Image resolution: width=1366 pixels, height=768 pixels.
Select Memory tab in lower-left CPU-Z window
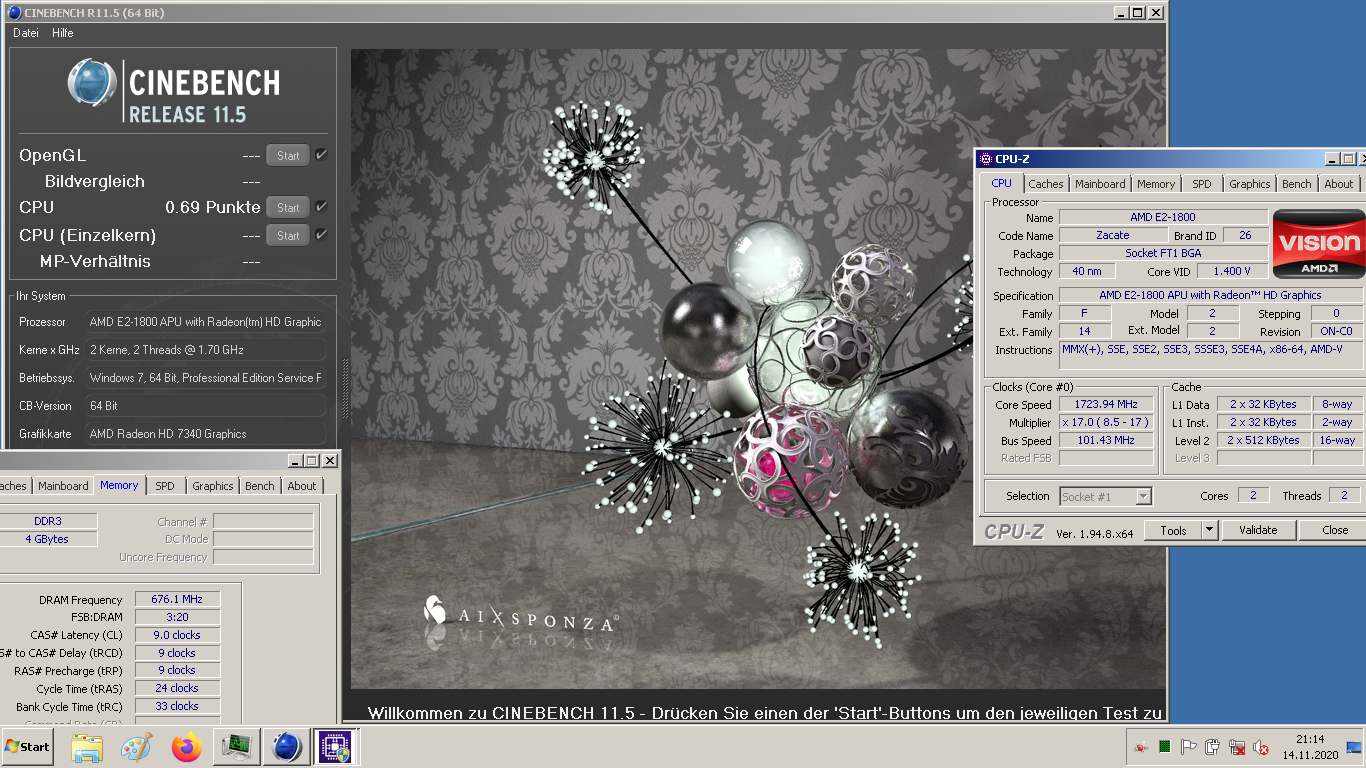[119, 485]
